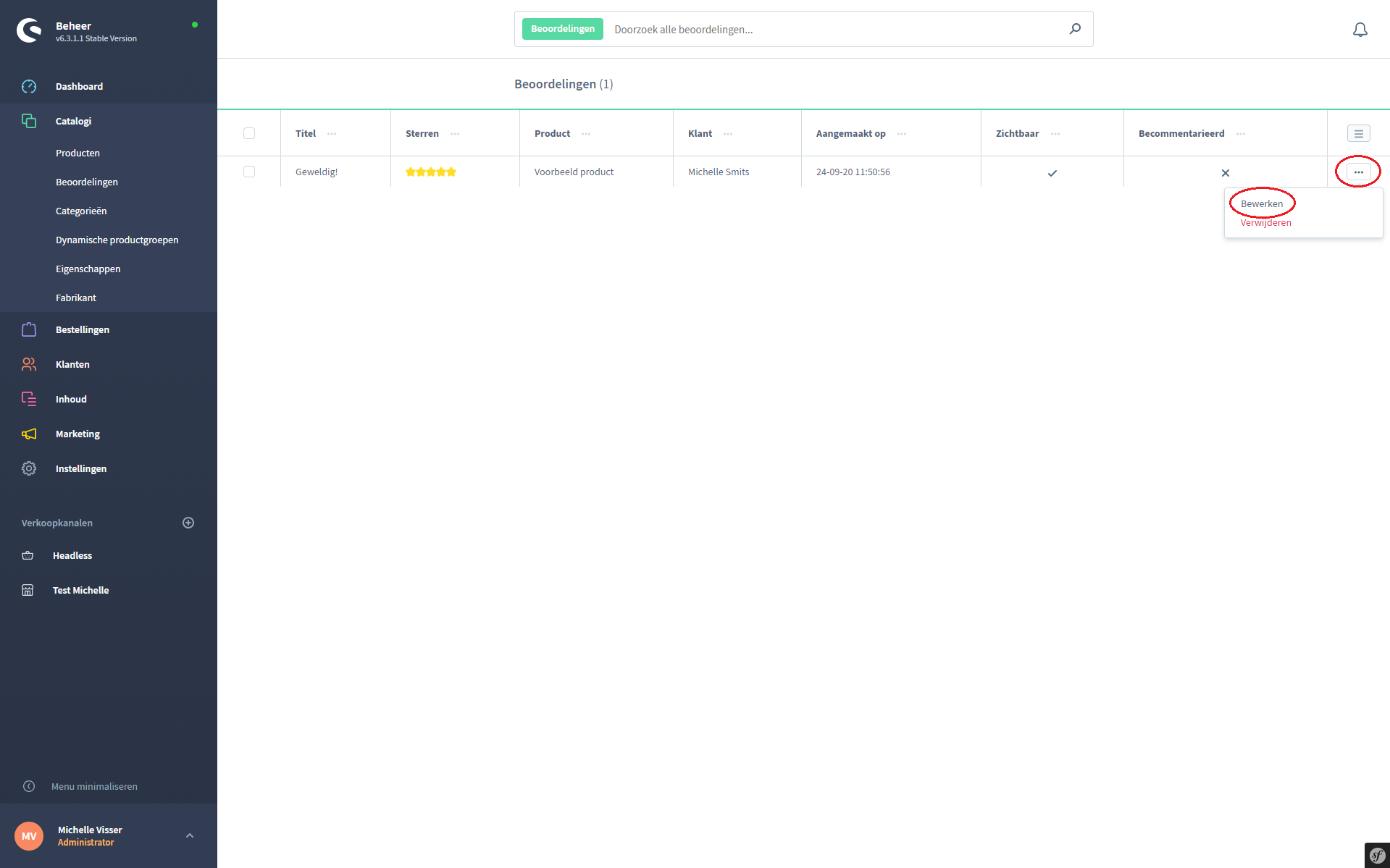Click the search magnifier icon
This screenshot has width=1390, height=868.
(x=1075, y=29)
